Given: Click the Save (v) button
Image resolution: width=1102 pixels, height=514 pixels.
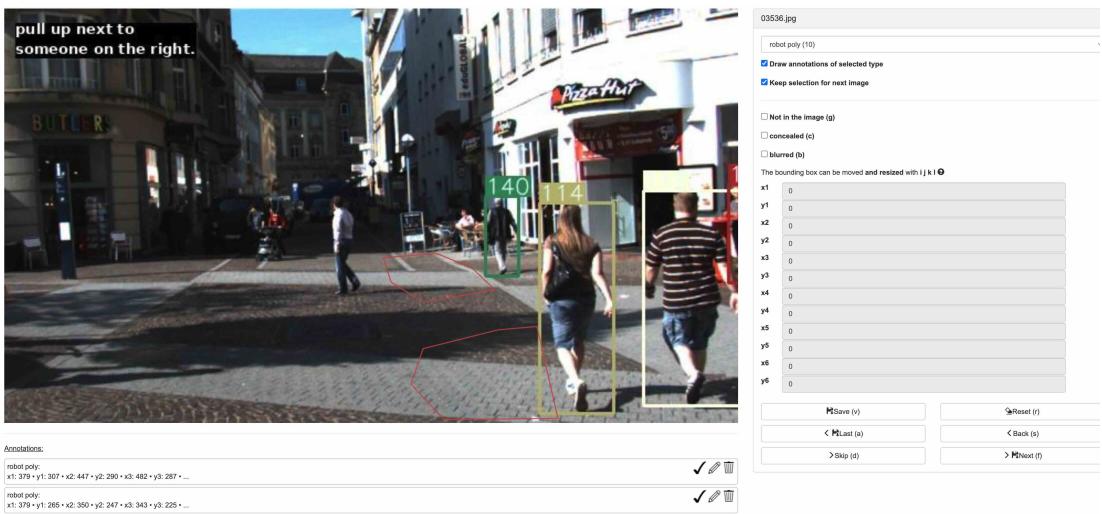Looking at the screenshot, I should click(x=843, y=411).
